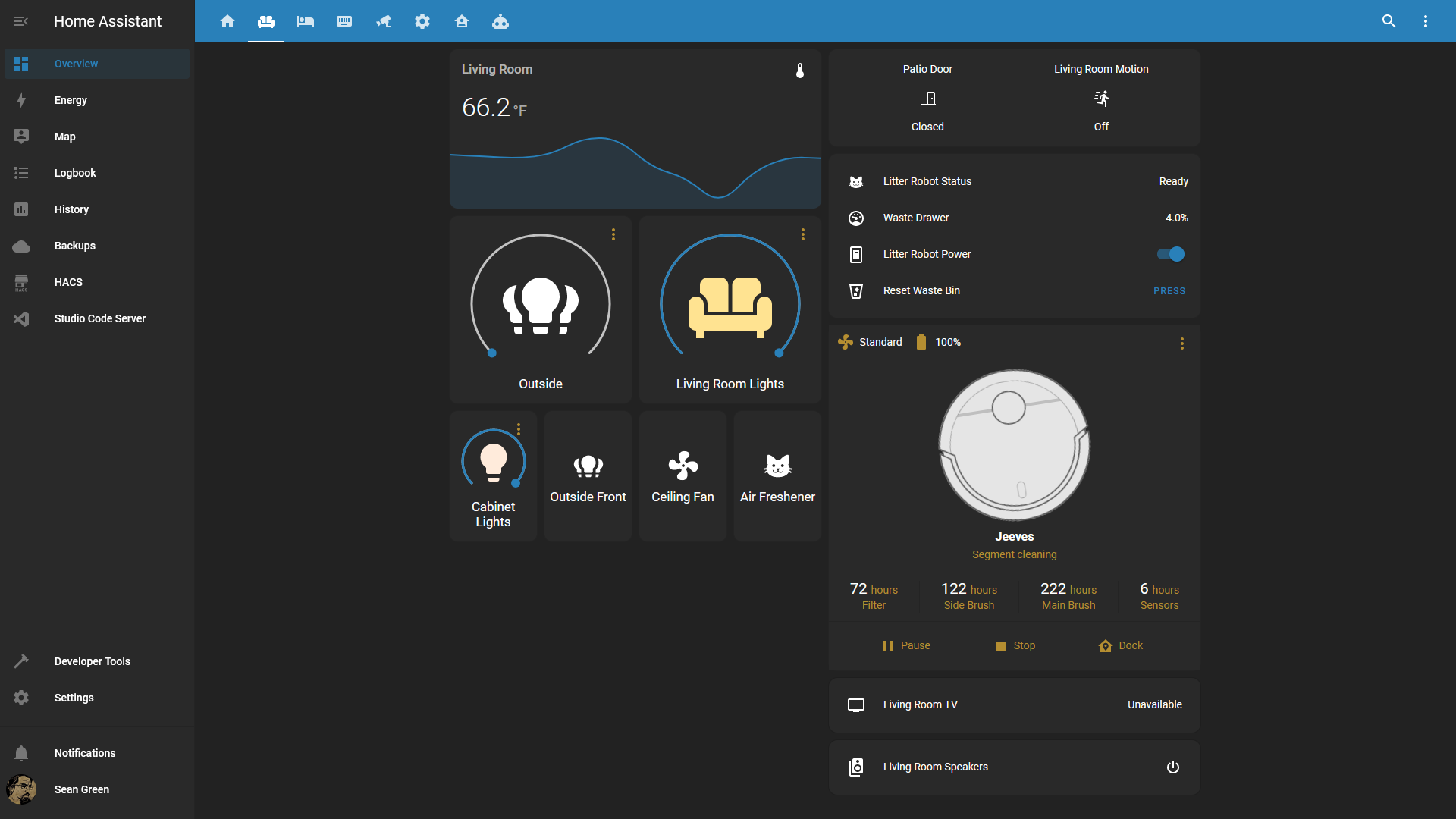Viewport: 1456px width, 819px height.
Task: Change vacuum fan speed Standard
Action: 871,342
